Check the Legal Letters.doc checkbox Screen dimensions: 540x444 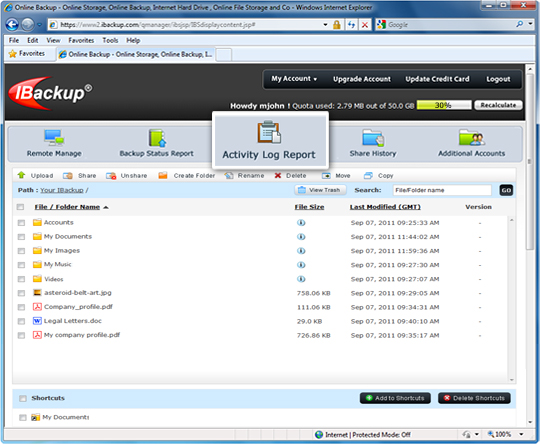(x=21, y=321)
